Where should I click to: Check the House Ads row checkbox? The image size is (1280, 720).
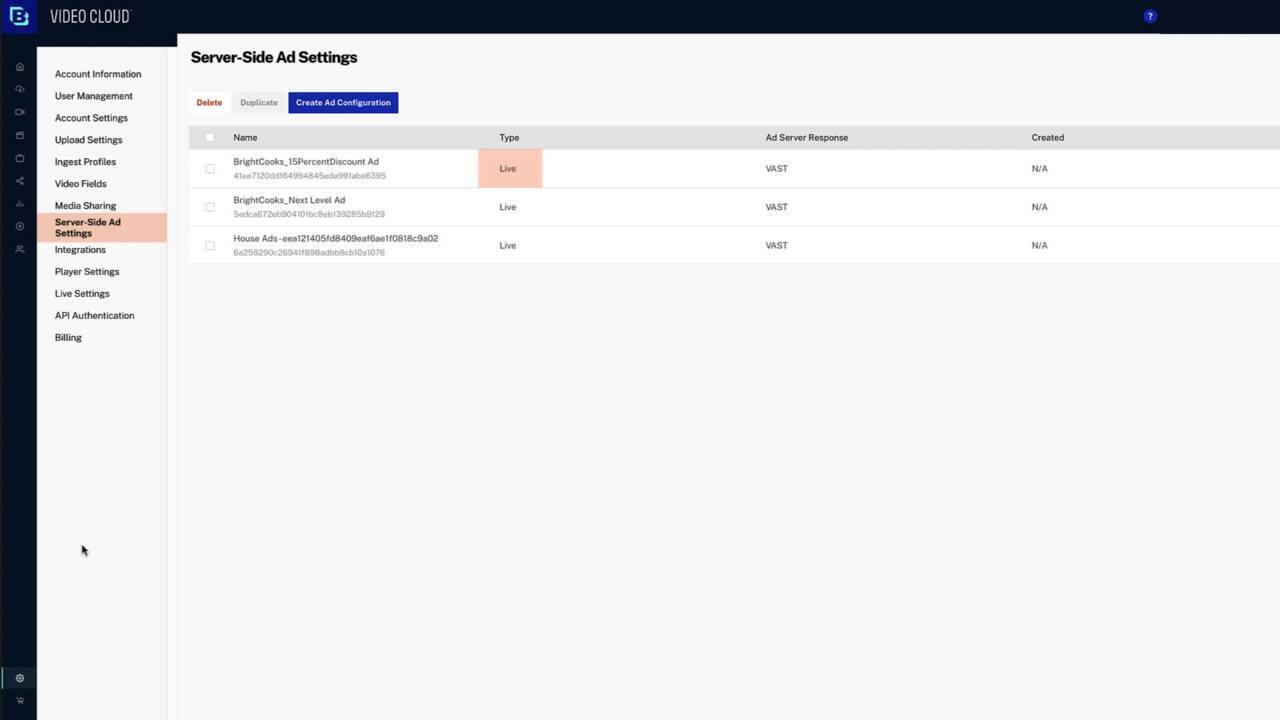[210, 245]
